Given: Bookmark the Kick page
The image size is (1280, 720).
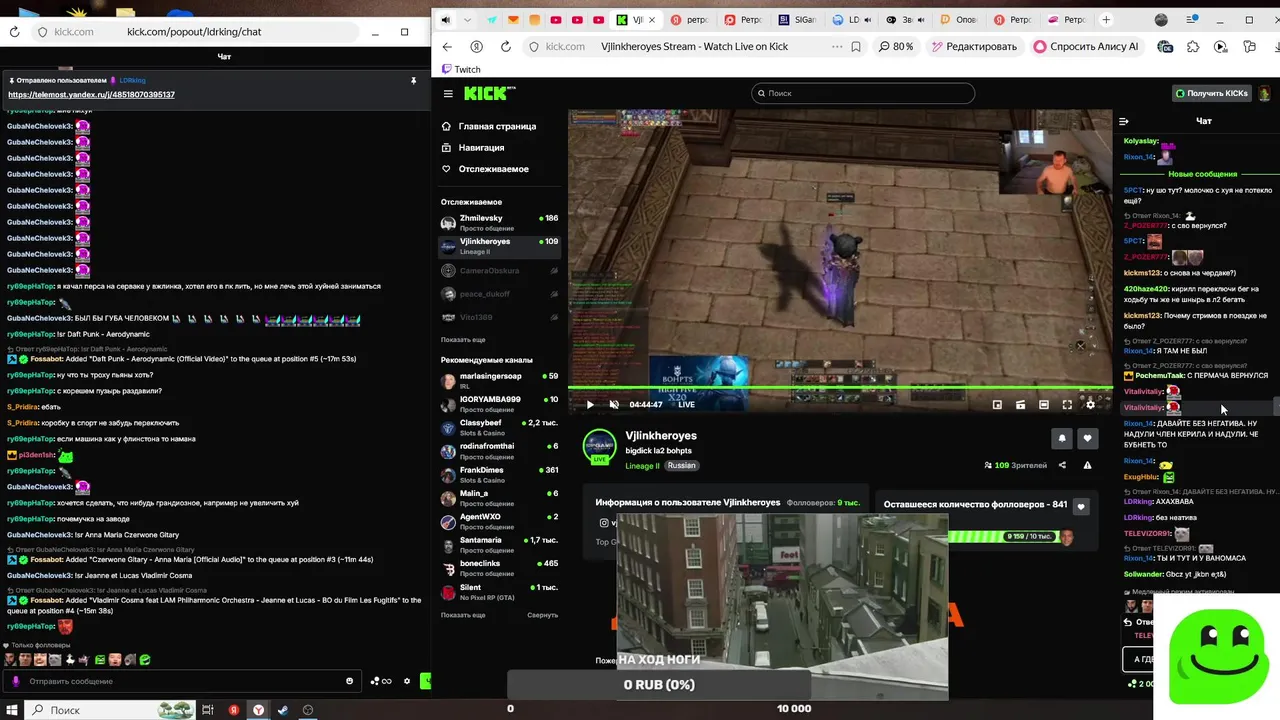Looking at the screenshot, I should tap(856, 46).
